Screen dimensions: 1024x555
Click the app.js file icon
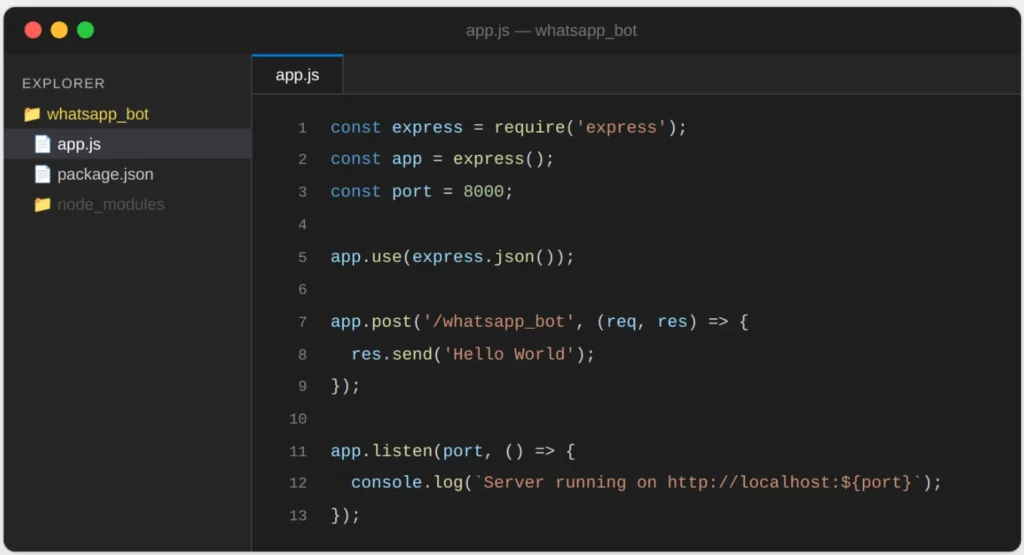pos(42,144)
